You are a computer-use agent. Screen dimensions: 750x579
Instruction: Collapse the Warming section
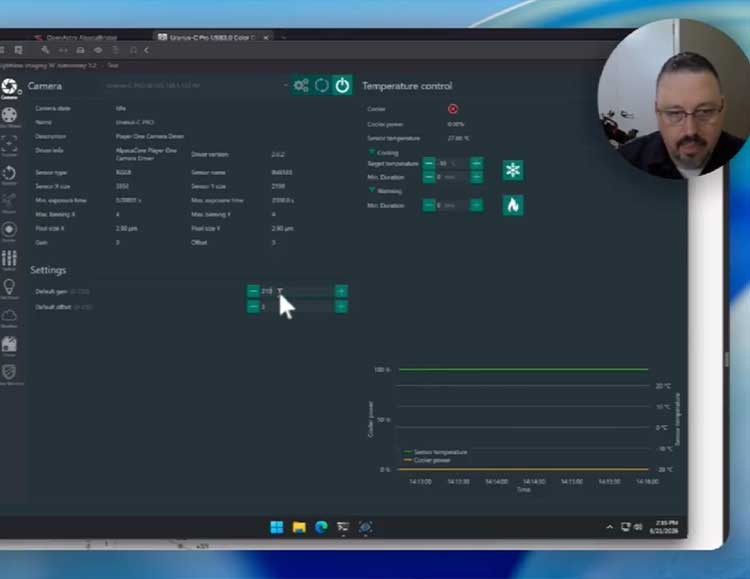(372, 190)
